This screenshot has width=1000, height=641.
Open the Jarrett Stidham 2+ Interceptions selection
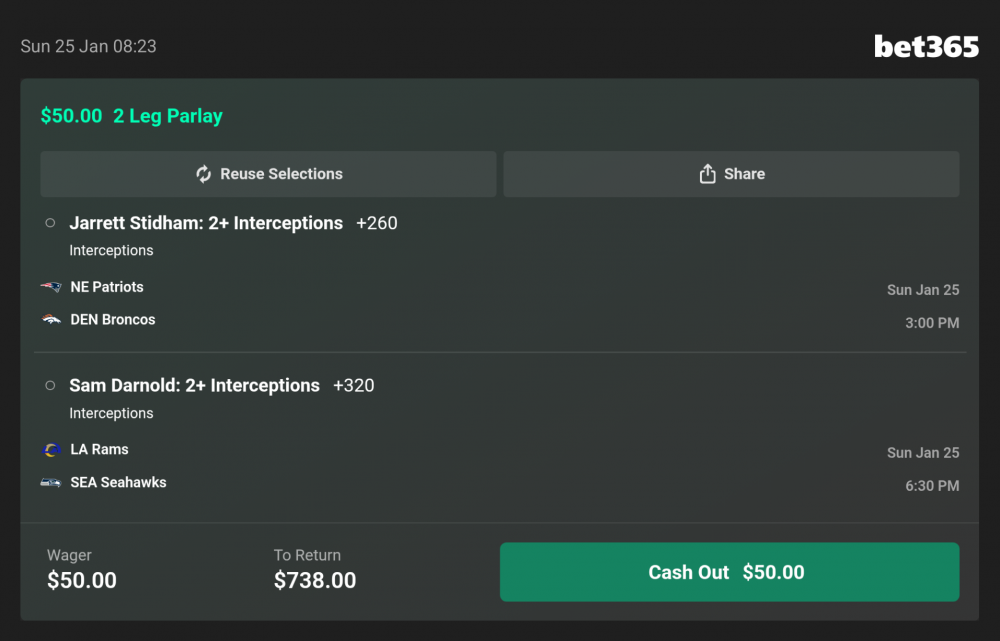pos(206,223)
